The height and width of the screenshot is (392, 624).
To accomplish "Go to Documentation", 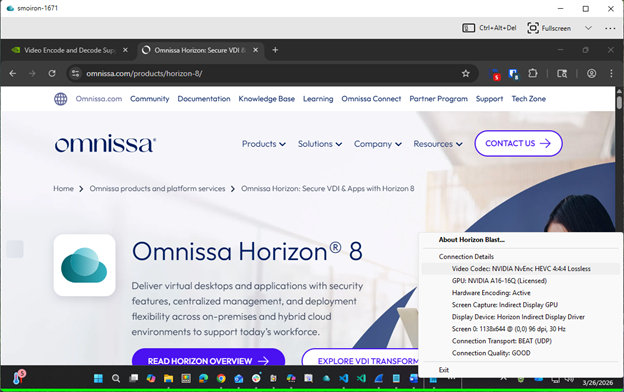I will [204, 99].
